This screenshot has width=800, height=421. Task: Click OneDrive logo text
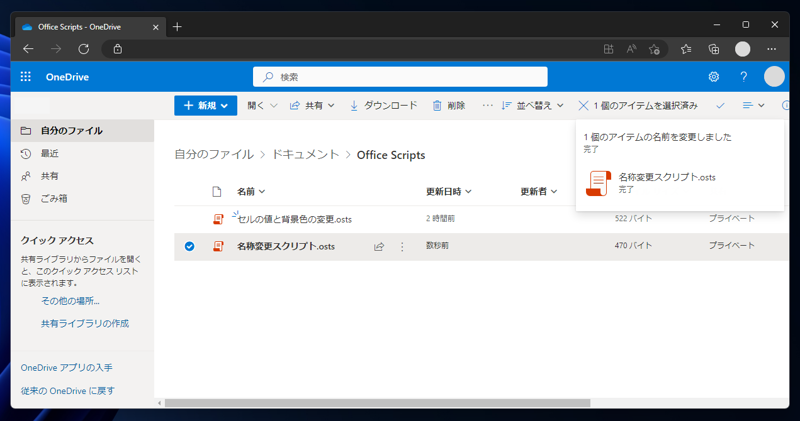point(67,77)
